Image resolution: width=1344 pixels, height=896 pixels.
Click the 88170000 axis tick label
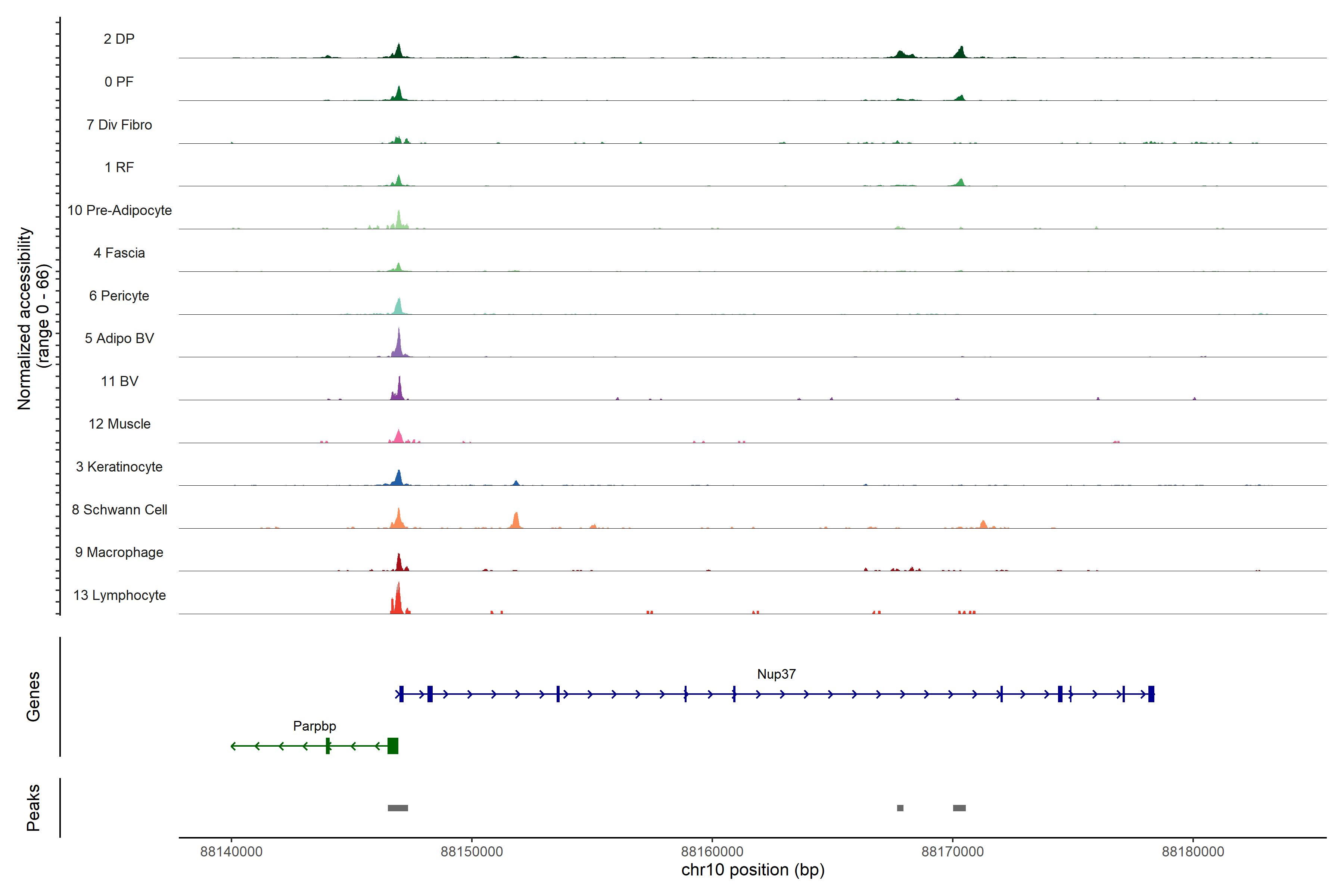coord(953,852)
